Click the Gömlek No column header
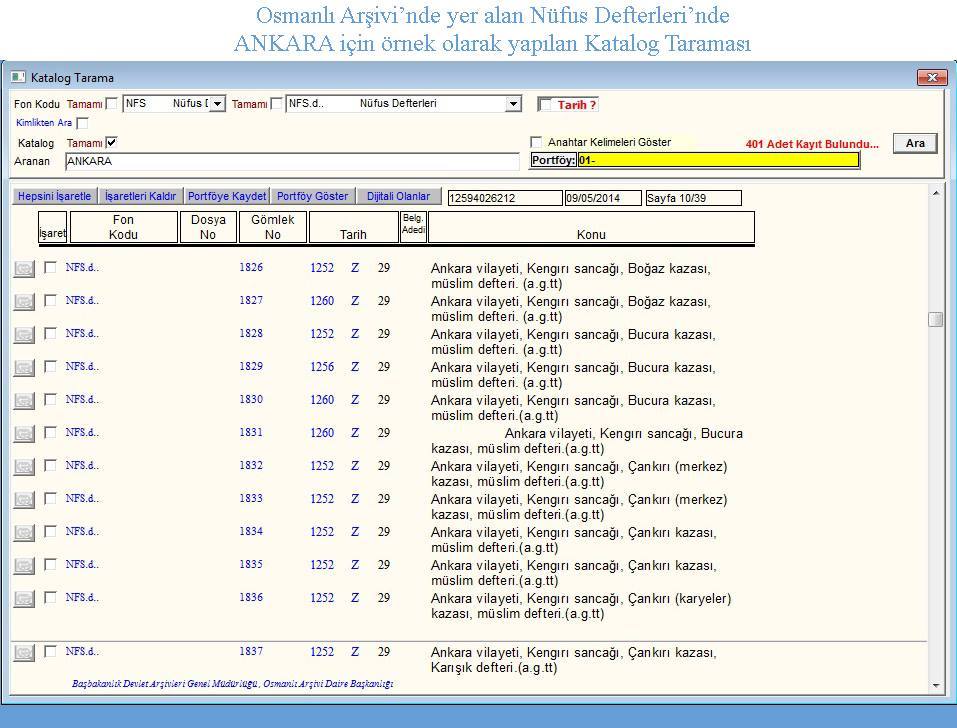Viewport: 957px width, 728px height. point(272,228)
